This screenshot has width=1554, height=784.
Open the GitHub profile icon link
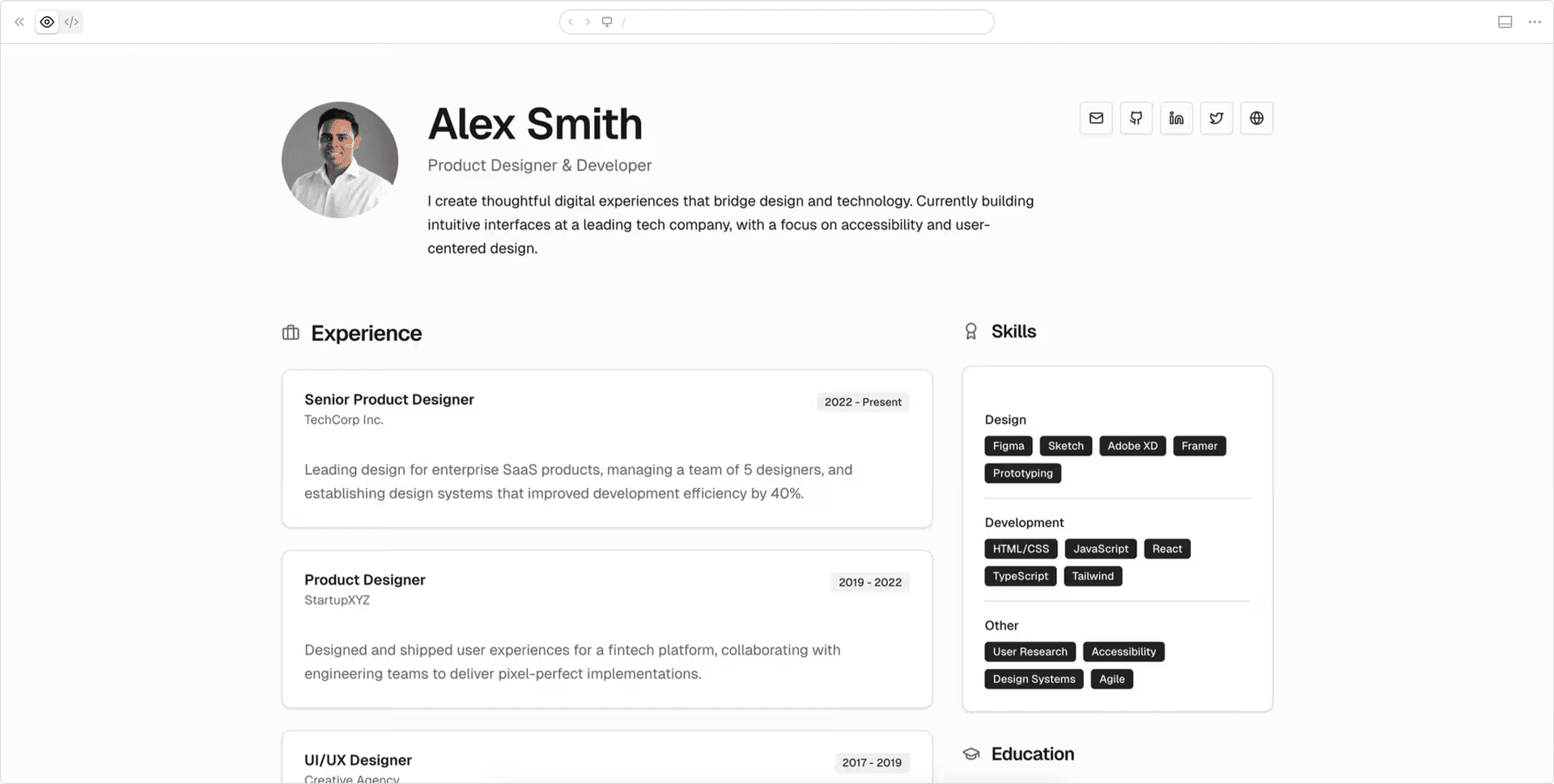click(1136, 118)
